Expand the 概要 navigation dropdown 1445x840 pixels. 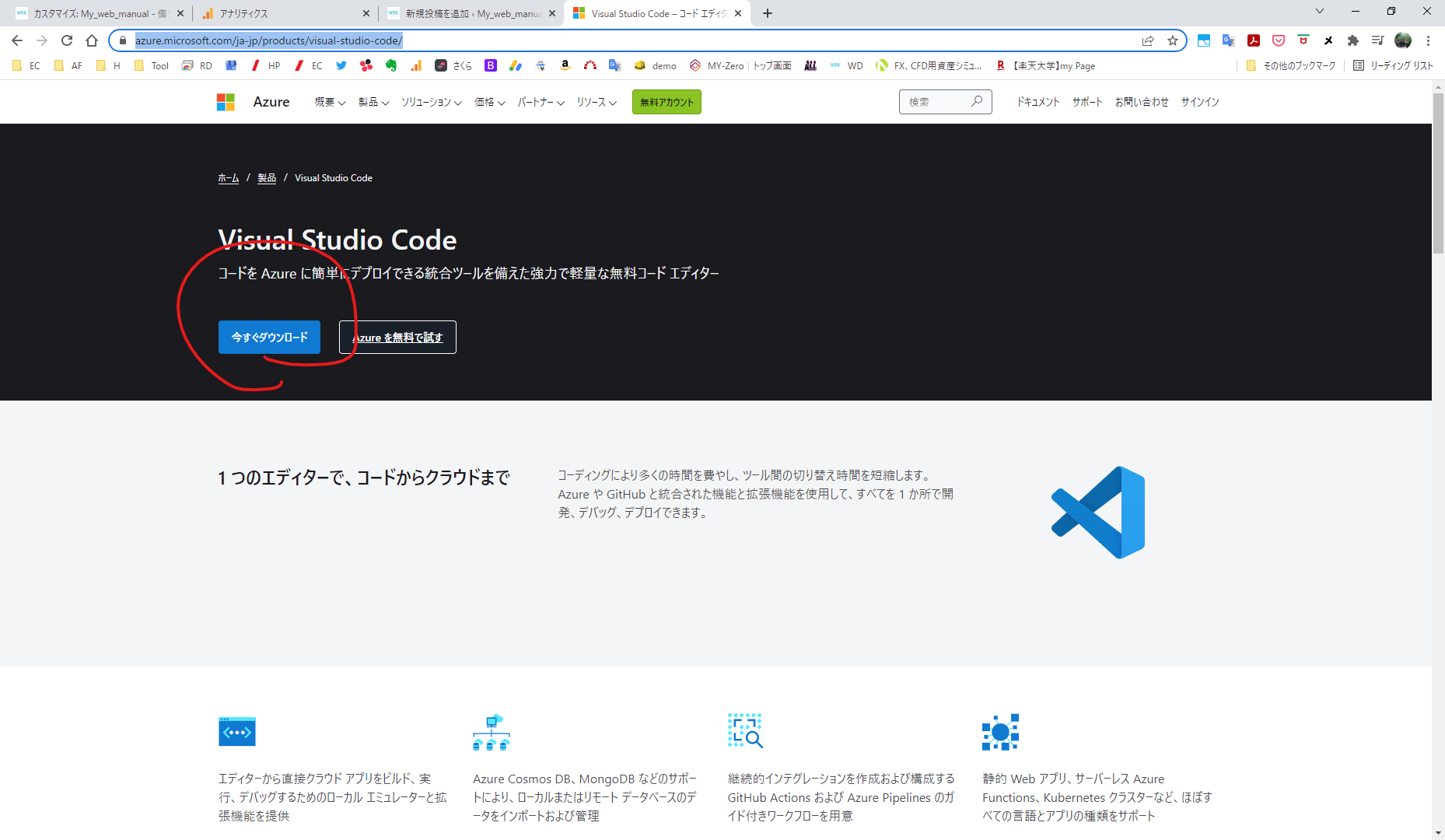pyautogui.click(x=330, y=102)
